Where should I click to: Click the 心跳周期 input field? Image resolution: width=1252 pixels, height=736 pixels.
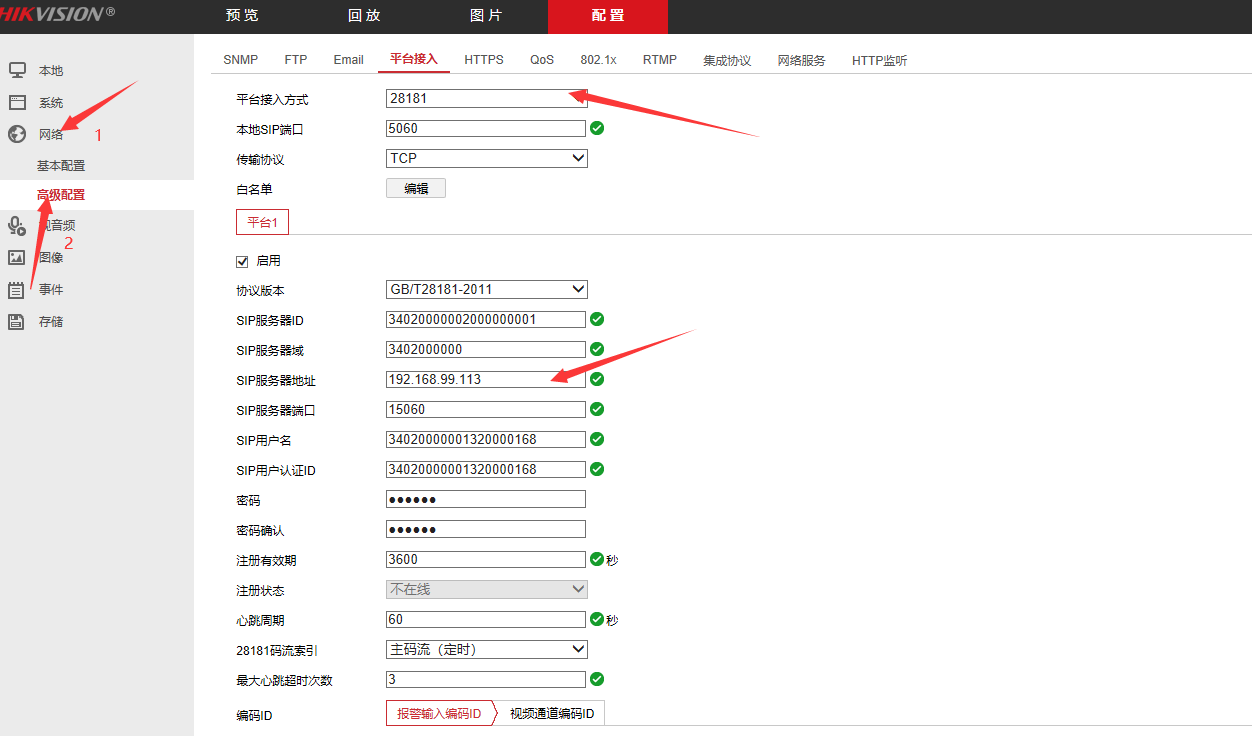coord(486,619)
